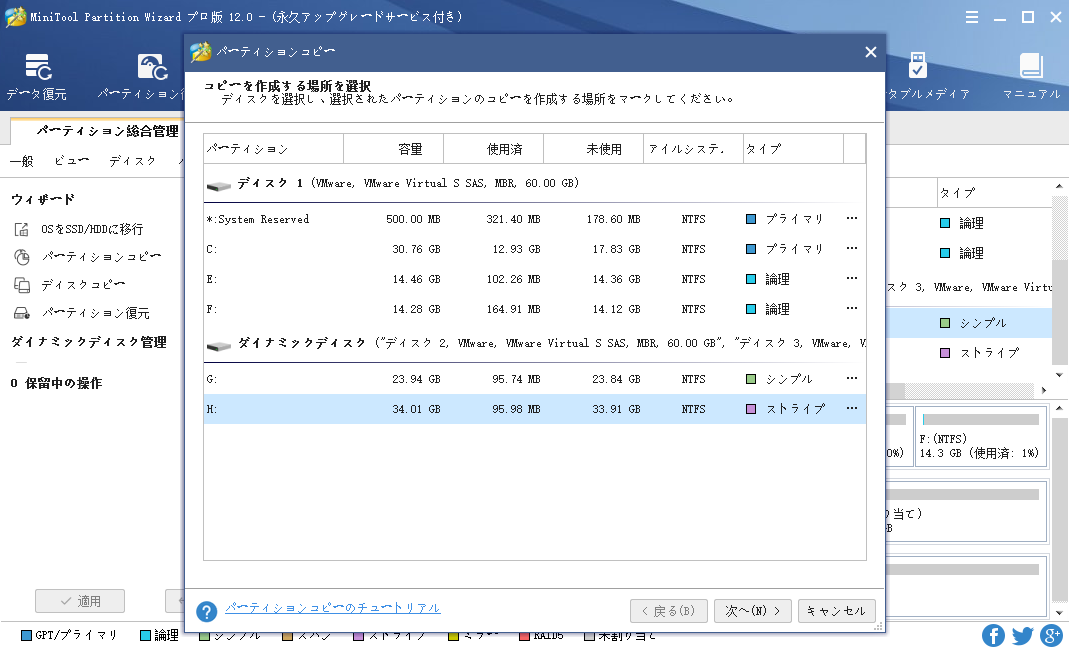Open the Disk (ディスク) menu
The height and width of the screenshot is (653, 1069).
(x=132, y=161)
